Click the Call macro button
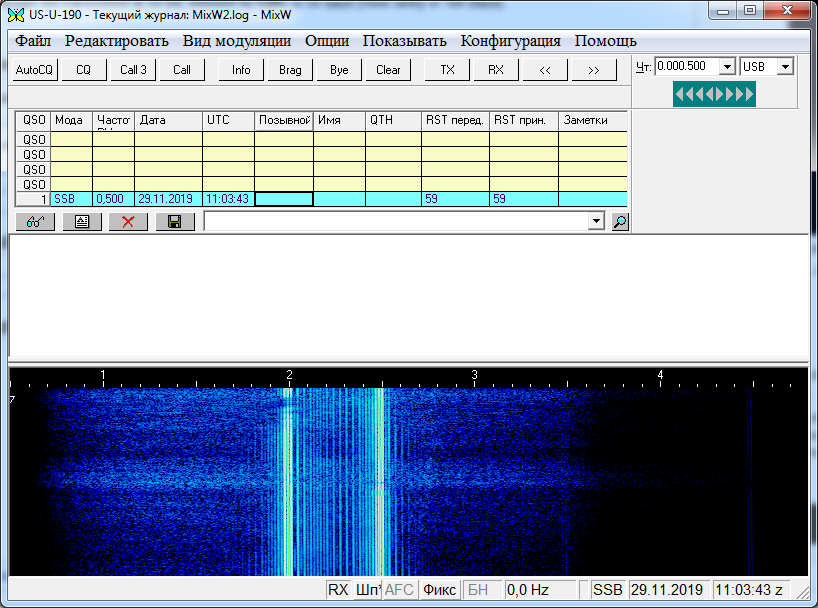Screen dimensions: 818x608 (x=182, y=70)
